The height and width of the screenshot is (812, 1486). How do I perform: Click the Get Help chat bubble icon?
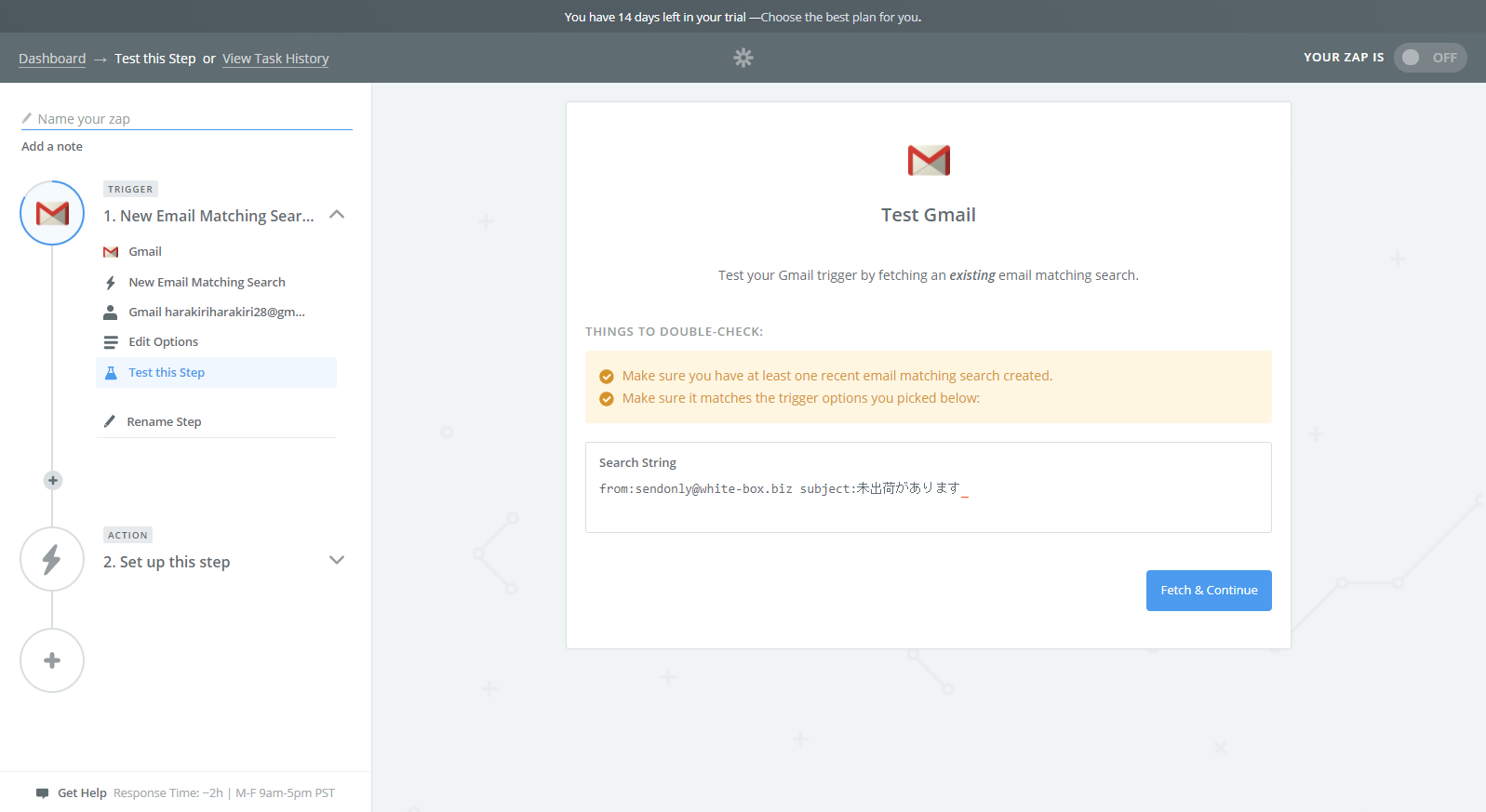pyautogui.click(x=42, y=793)
